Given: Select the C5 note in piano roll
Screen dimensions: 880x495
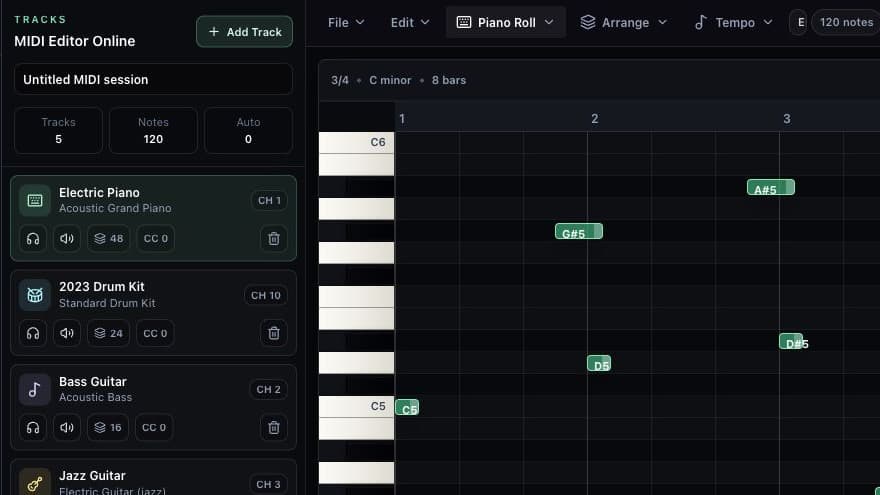Looking at the screenshot, I should tap(407, 407).
